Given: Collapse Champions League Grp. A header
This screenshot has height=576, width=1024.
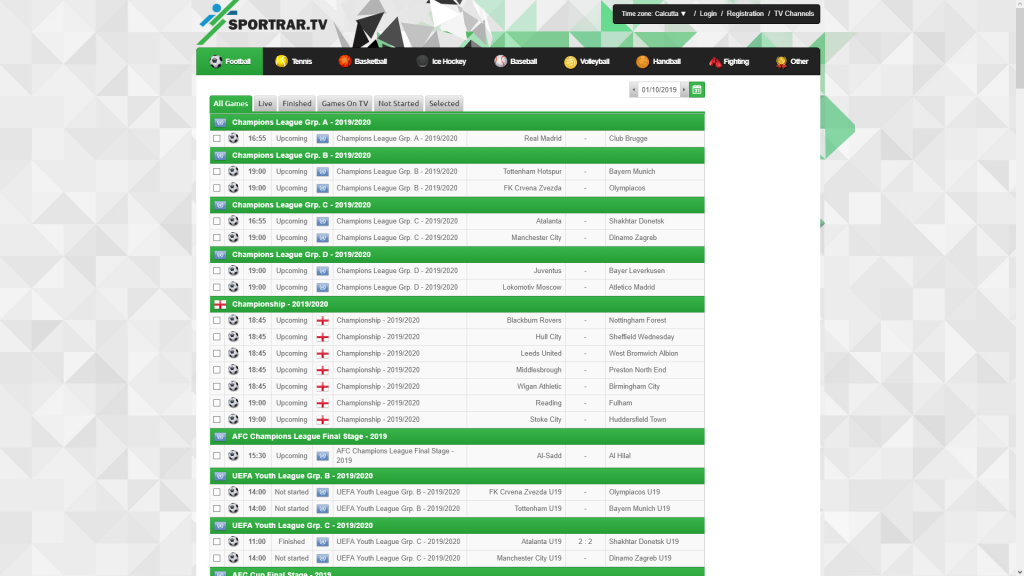Looking at the screenshot, I should pyautogui.click(x=457, y=122).
